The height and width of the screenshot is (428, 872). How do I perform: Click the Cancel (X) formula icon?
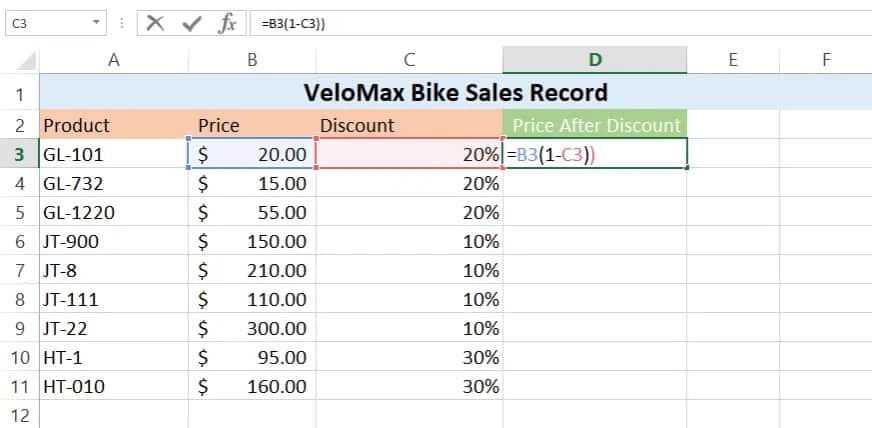click(155, 23)
